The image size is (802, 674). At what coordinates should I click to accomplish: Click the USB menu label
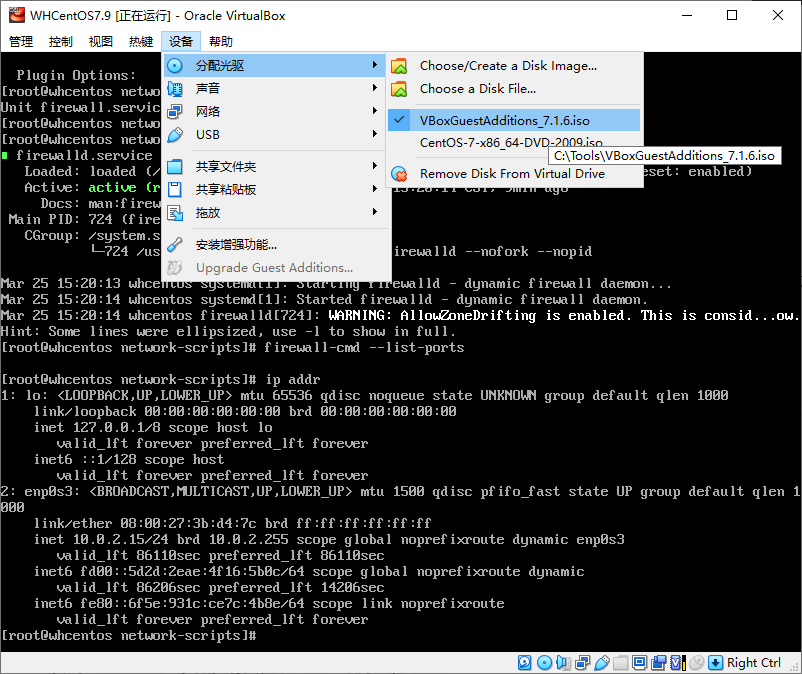coord(208,135)
